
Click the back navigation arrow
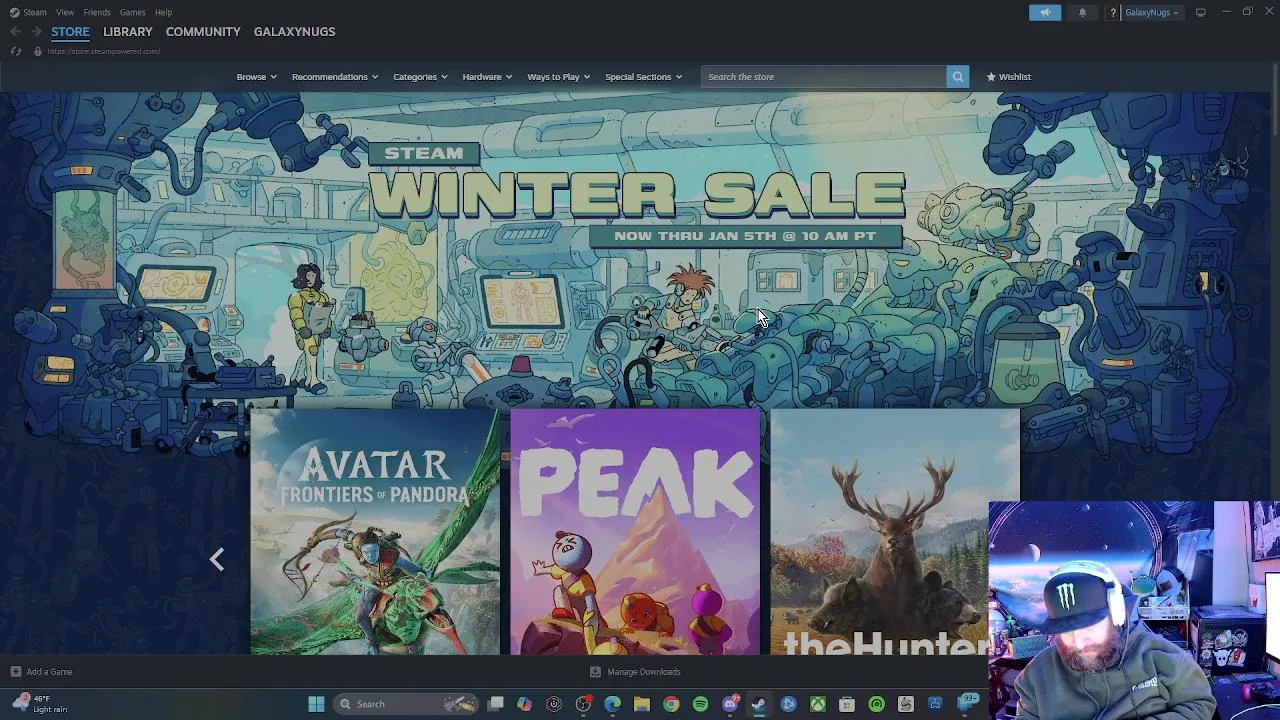15,32
